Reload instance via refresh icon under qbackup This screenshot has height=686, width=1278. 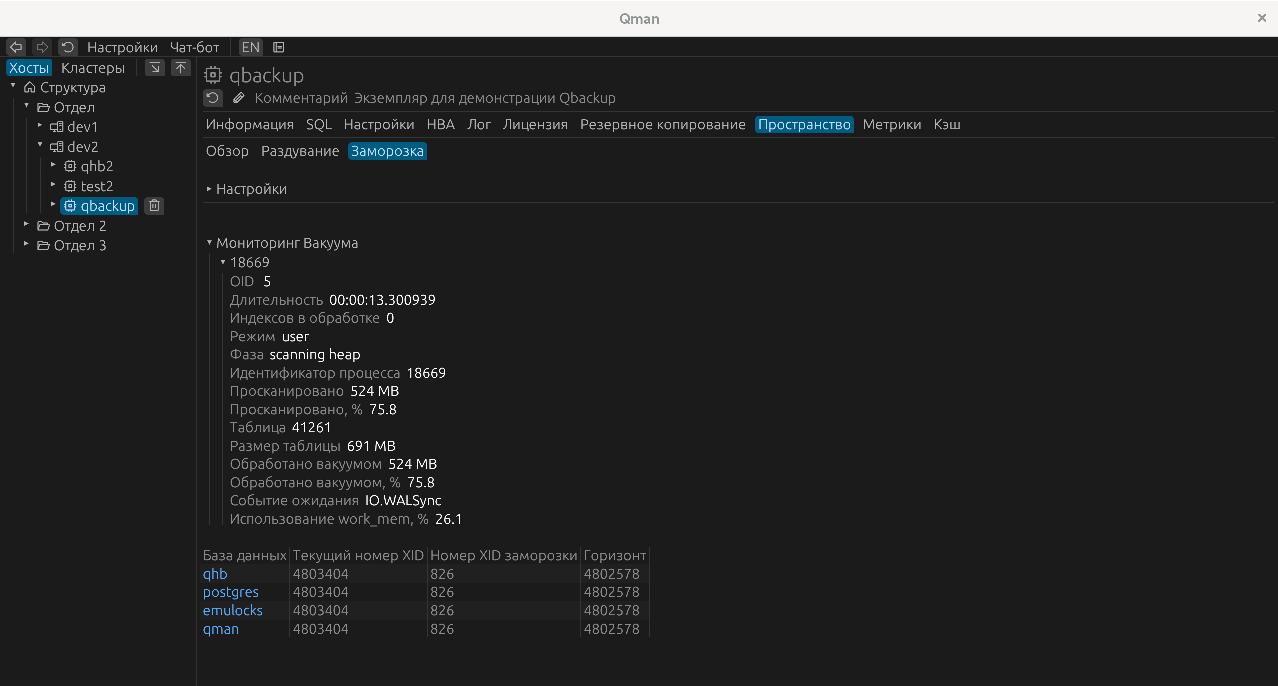coord(212,98)
